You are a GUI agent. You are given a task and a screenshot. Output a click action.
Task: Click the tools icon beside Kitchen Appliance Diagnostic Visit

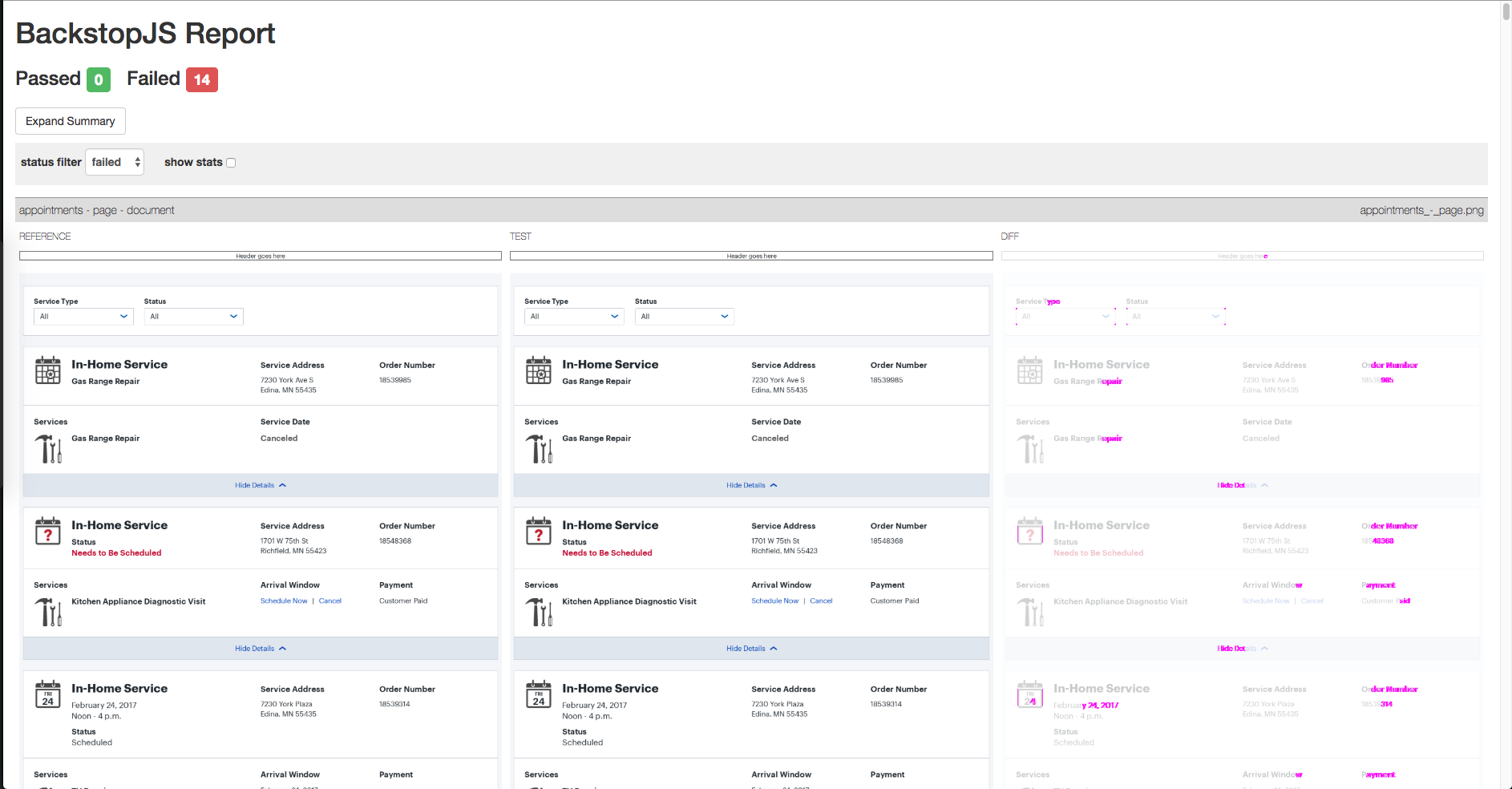49,612
